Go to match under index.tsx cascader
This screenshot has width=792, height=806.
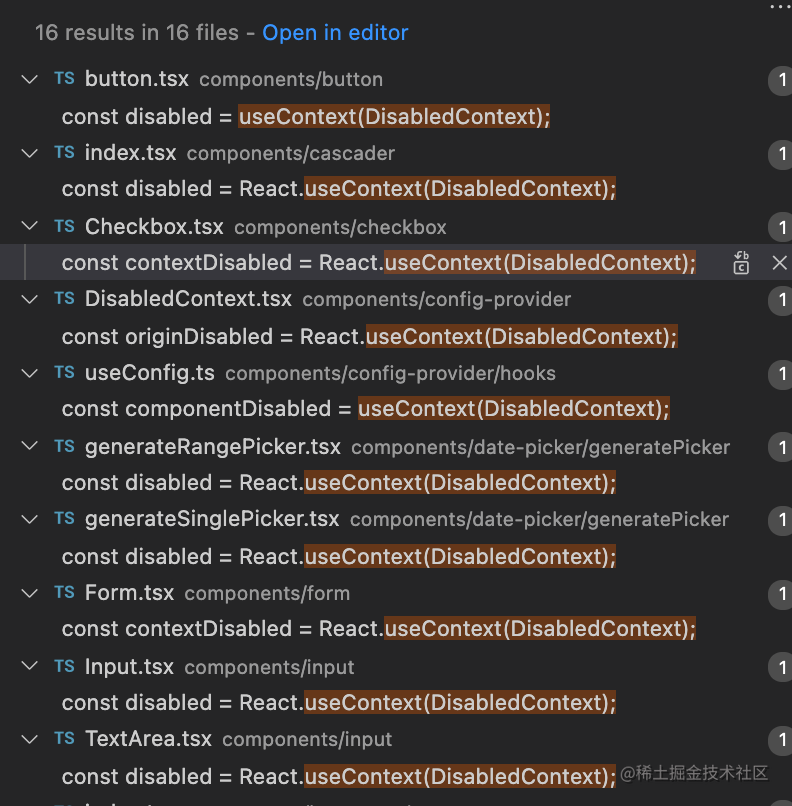pyautogui.click(x=339, y=189)
